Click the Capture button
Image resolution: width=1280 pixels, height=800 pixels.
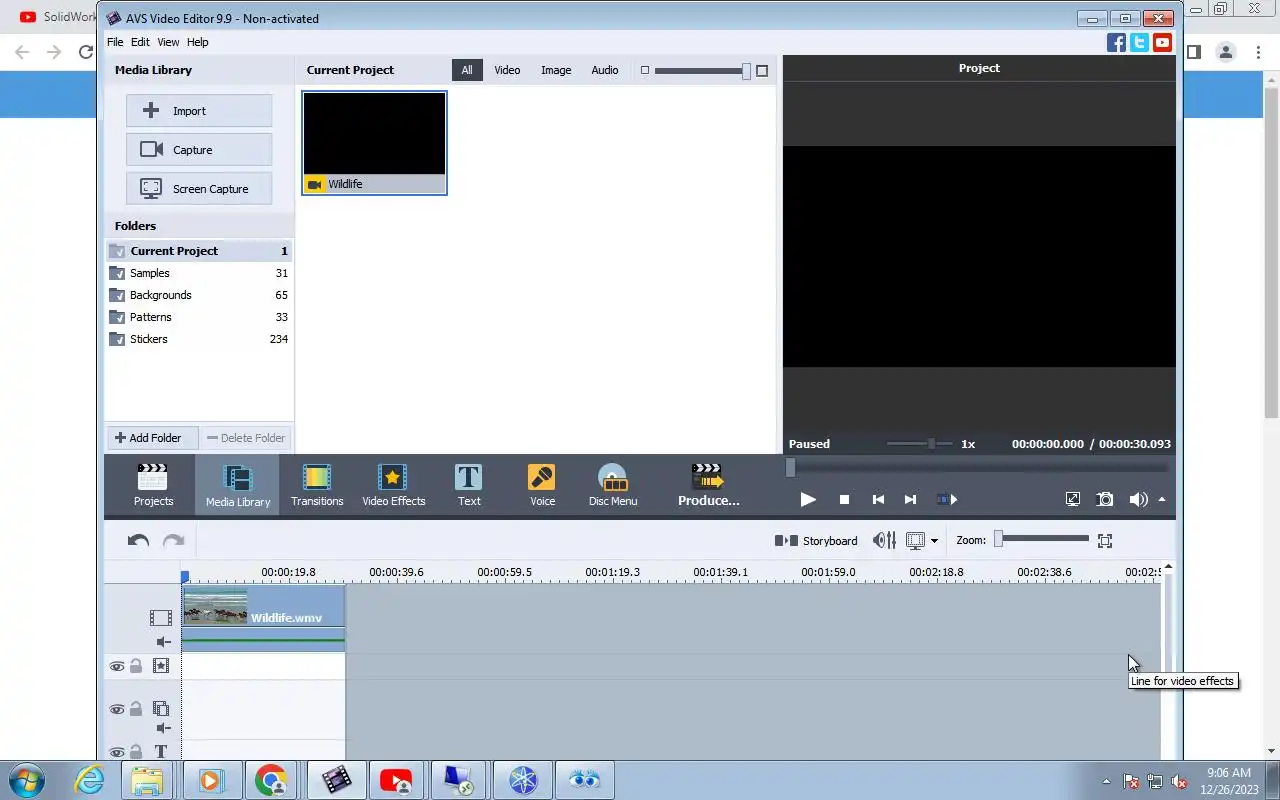pyautogui.click(x=199, y=150)
